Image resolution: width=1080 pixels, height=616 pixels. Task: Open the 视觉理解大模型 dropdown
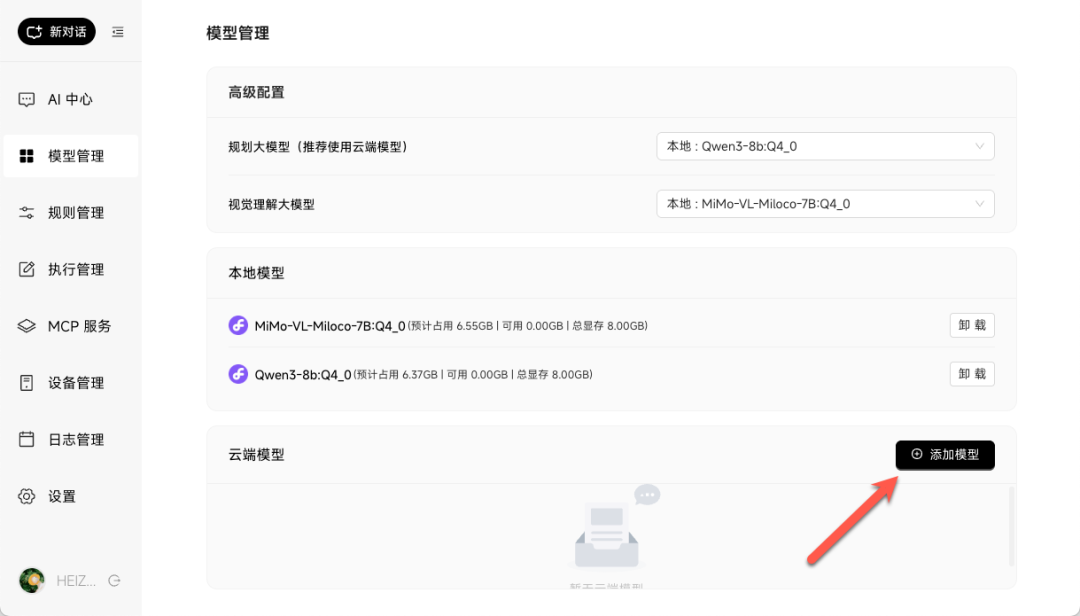coord(825,204)
